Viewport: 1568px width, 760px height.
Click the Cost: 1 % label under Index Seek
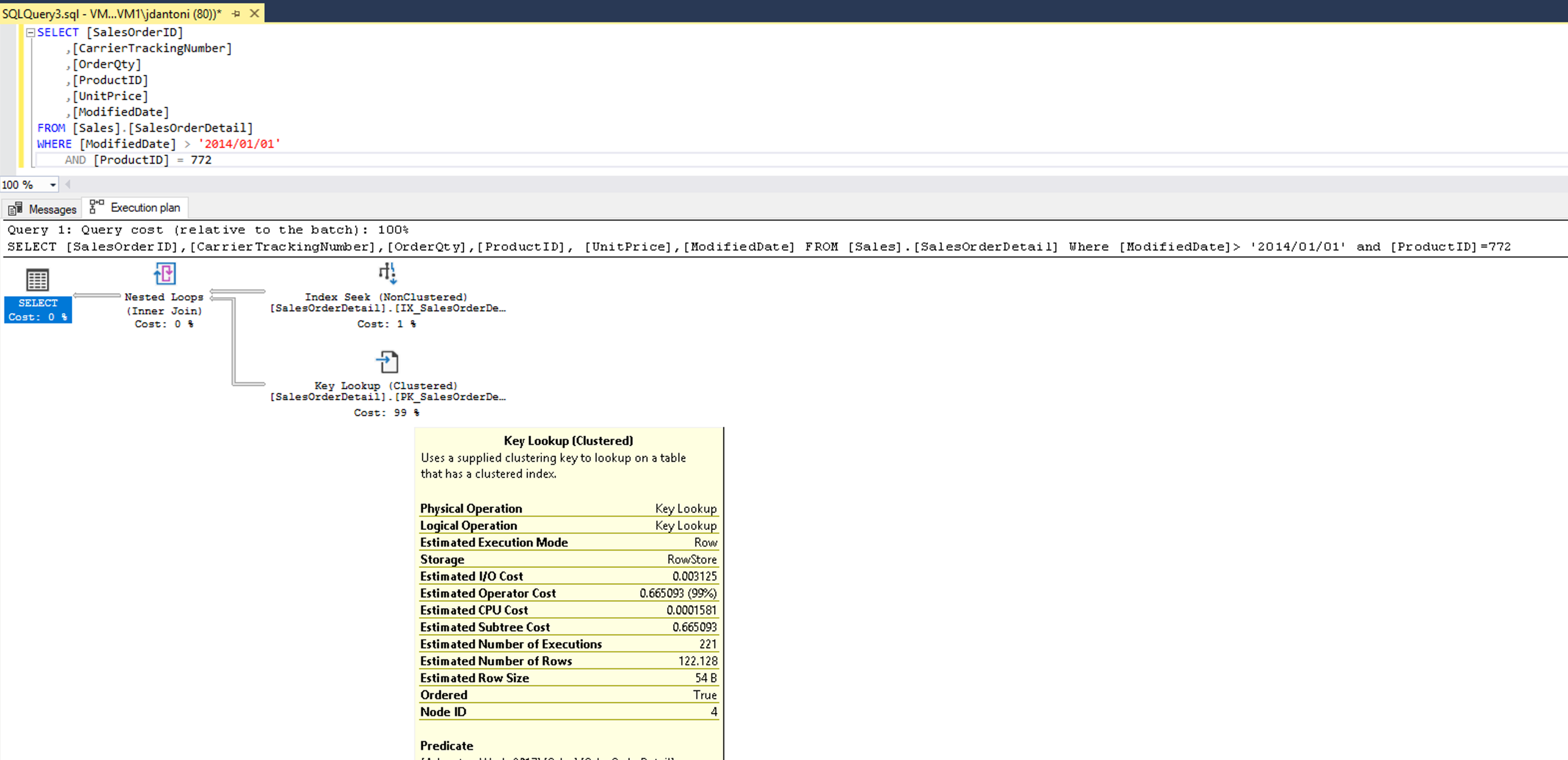(x=386, y=324)
